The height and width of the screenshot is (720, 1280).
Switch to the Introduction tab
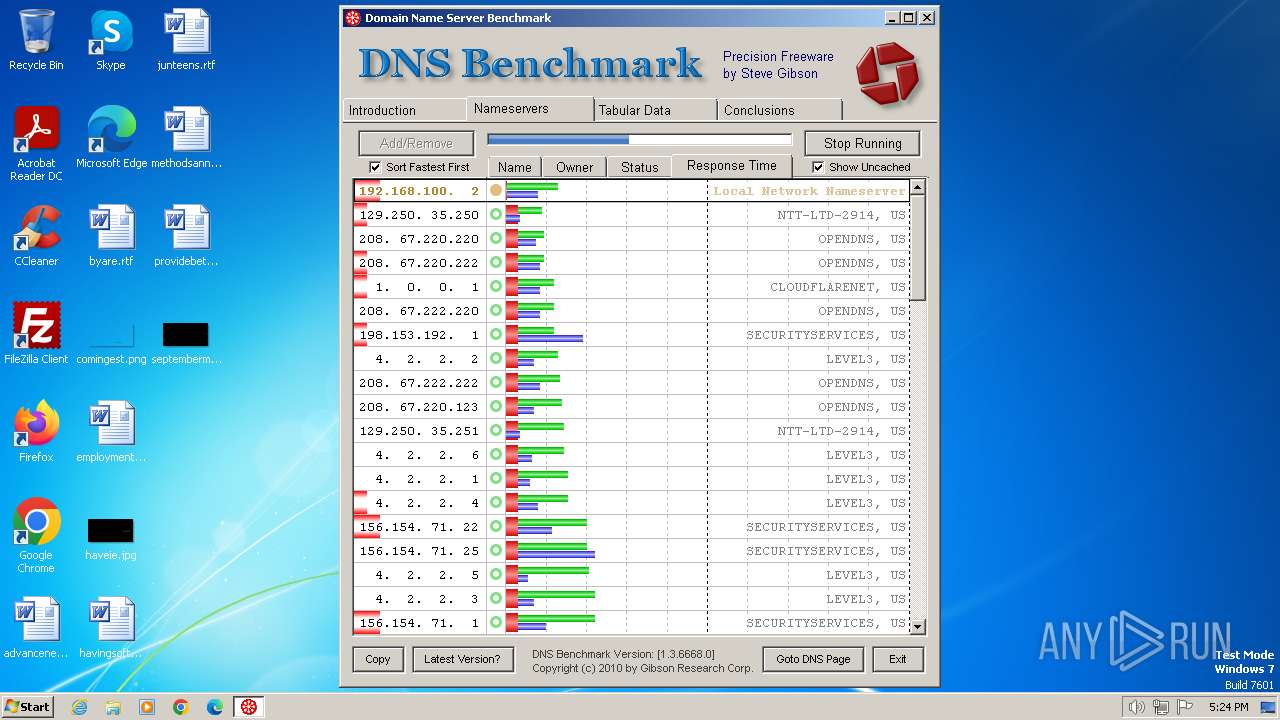tap(404, 110)
